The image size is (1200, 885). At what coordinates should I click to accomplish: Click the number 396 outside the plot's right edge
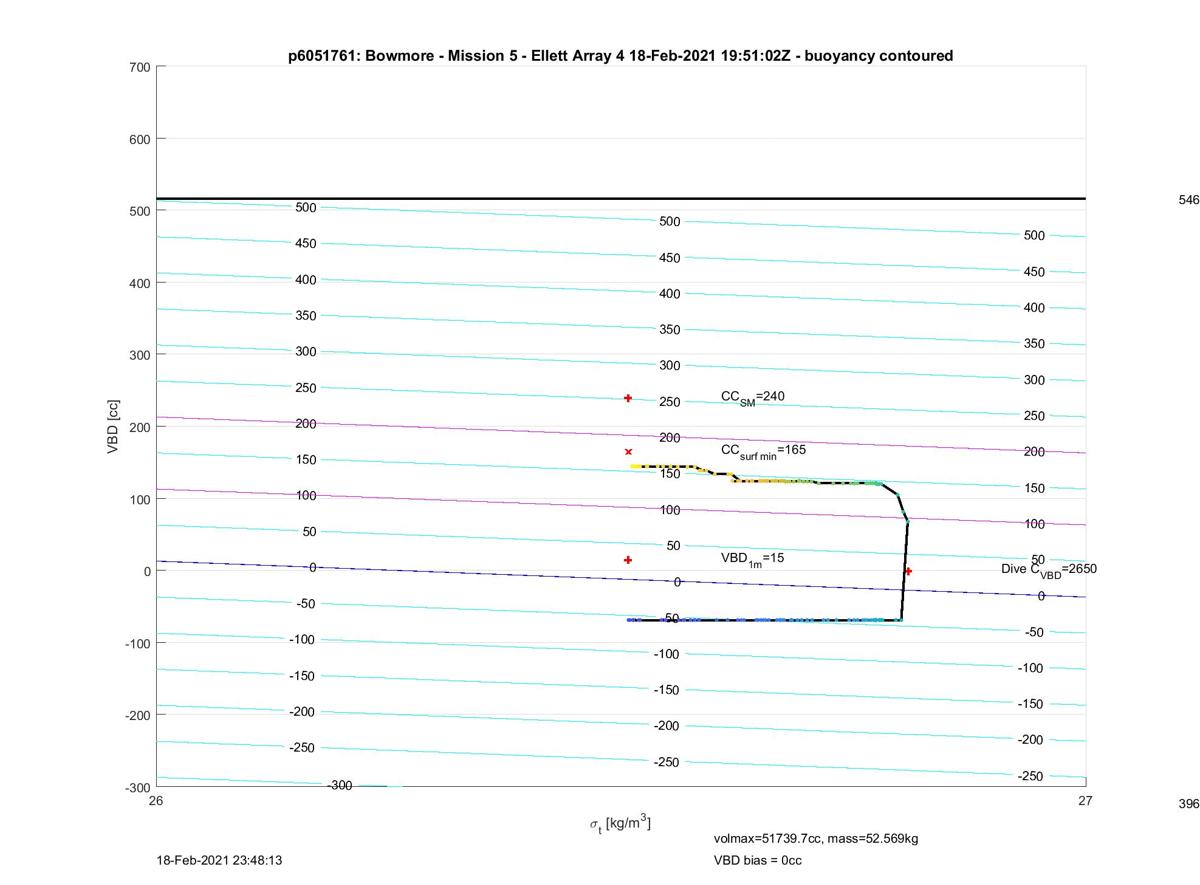pos(1188,803)
